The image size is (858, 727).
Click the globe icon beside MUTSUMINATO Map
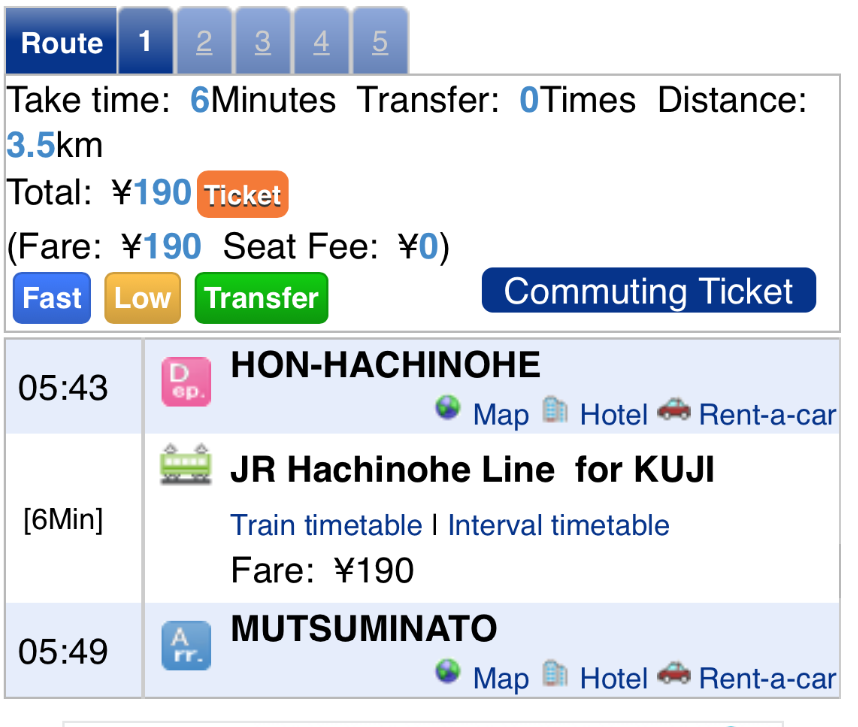tap(448, 671)
